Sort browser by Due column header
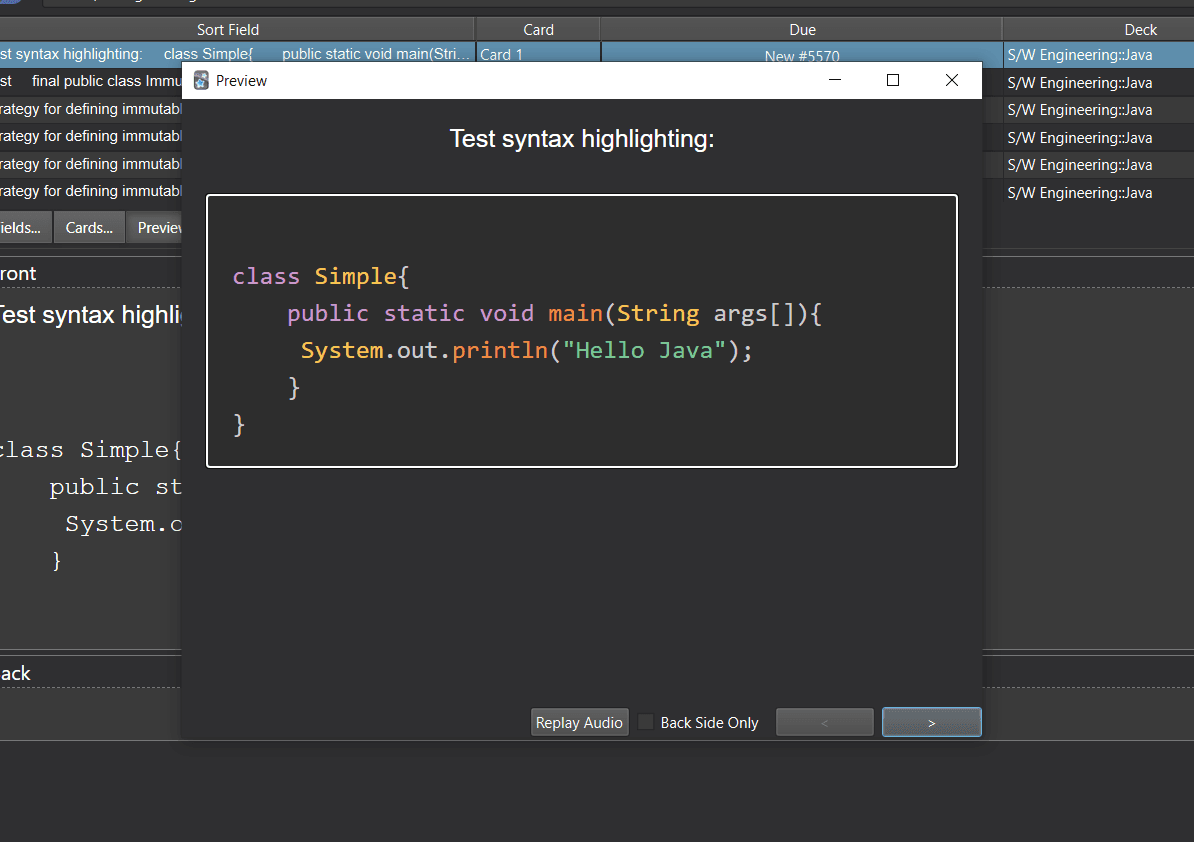Image resolution: width=1194 pixels, height=842 pixels. pos(802,30)
